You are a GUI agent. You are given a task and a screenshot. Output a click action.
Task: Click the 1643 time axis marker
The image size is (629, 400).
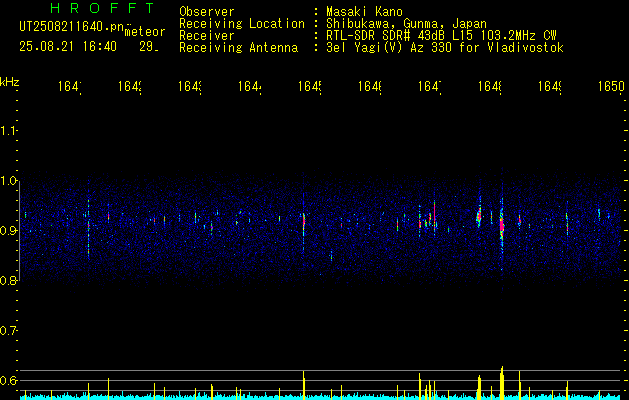click(x=190, y=86)
